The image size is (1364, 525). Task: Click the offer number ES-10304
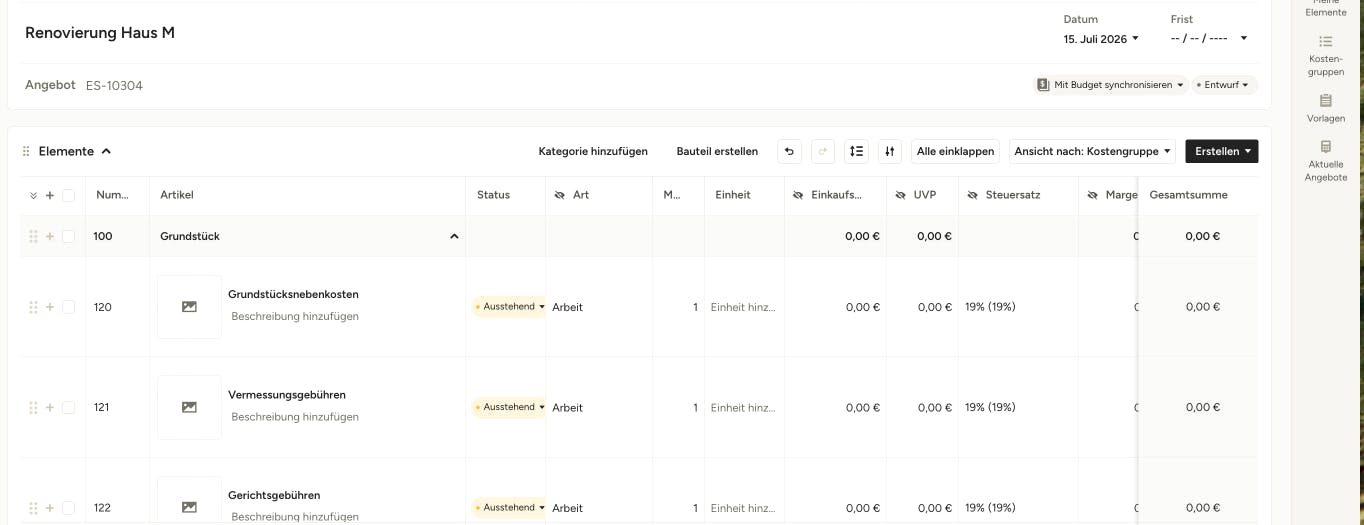114,86
